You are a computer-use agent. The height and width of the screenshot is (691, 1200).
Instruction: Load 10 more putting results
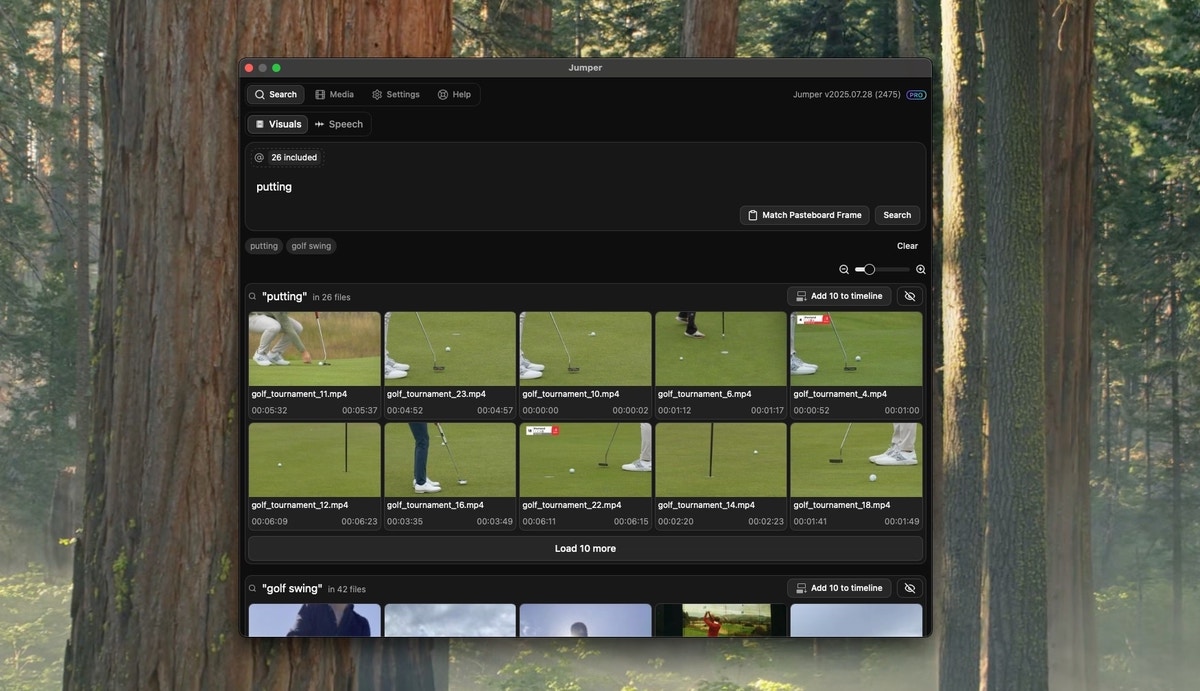[585, 548]
